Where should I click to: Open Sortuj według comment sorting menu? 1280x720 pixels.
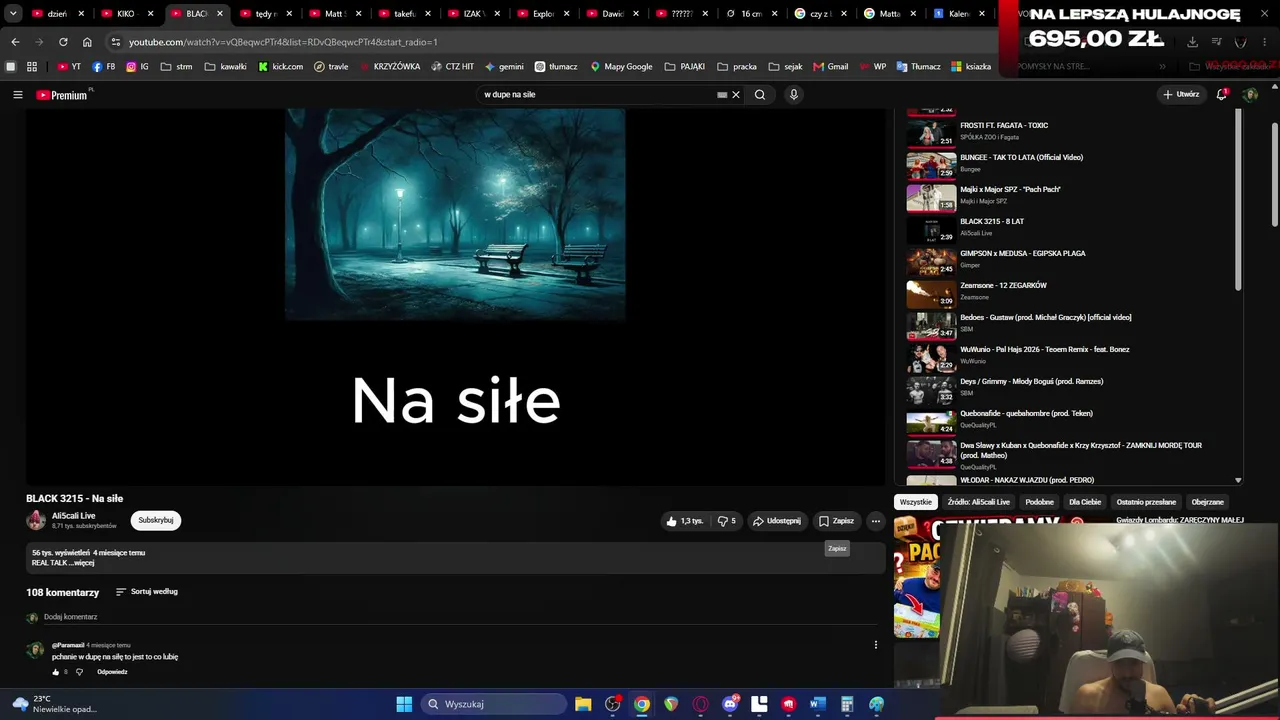[x=146, y=592]
